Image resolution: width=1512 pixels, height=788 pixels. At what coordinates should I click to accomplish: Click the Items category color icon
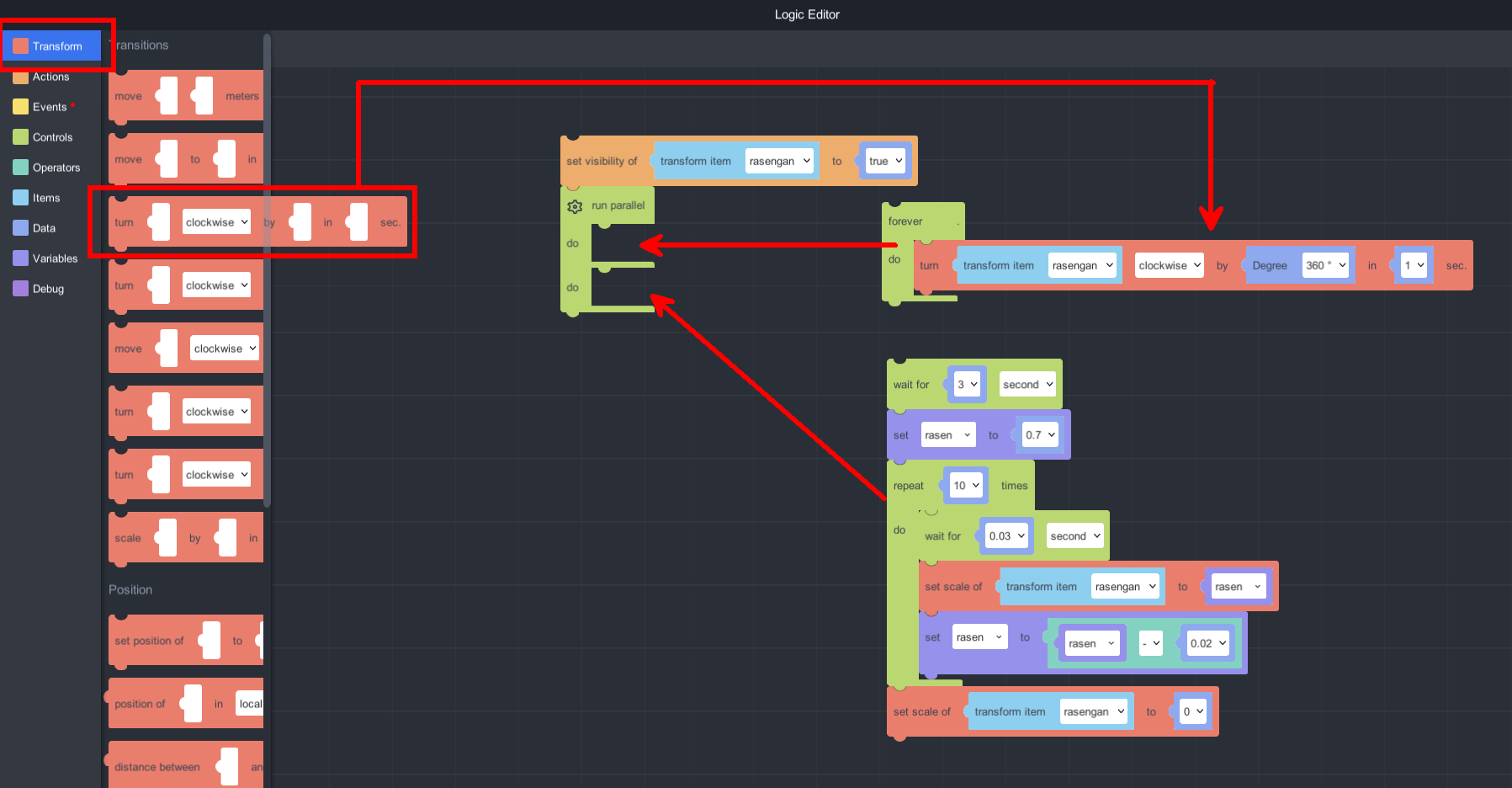pyautogui.click(x=21, y=198)
